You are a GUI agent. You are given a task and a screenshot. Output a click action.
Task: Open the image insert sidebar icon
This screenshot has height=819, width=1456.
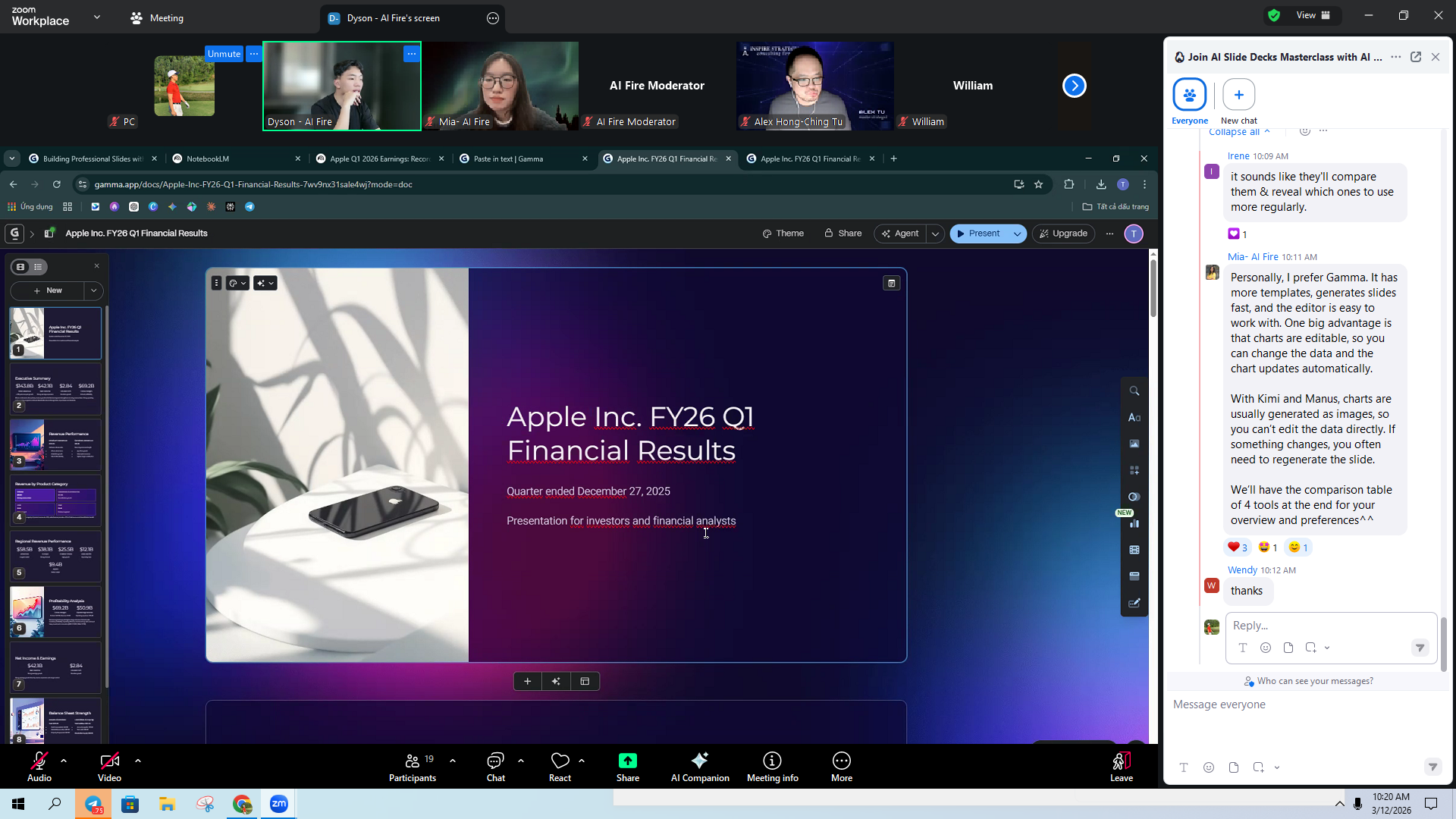(x=1134, y=443)
